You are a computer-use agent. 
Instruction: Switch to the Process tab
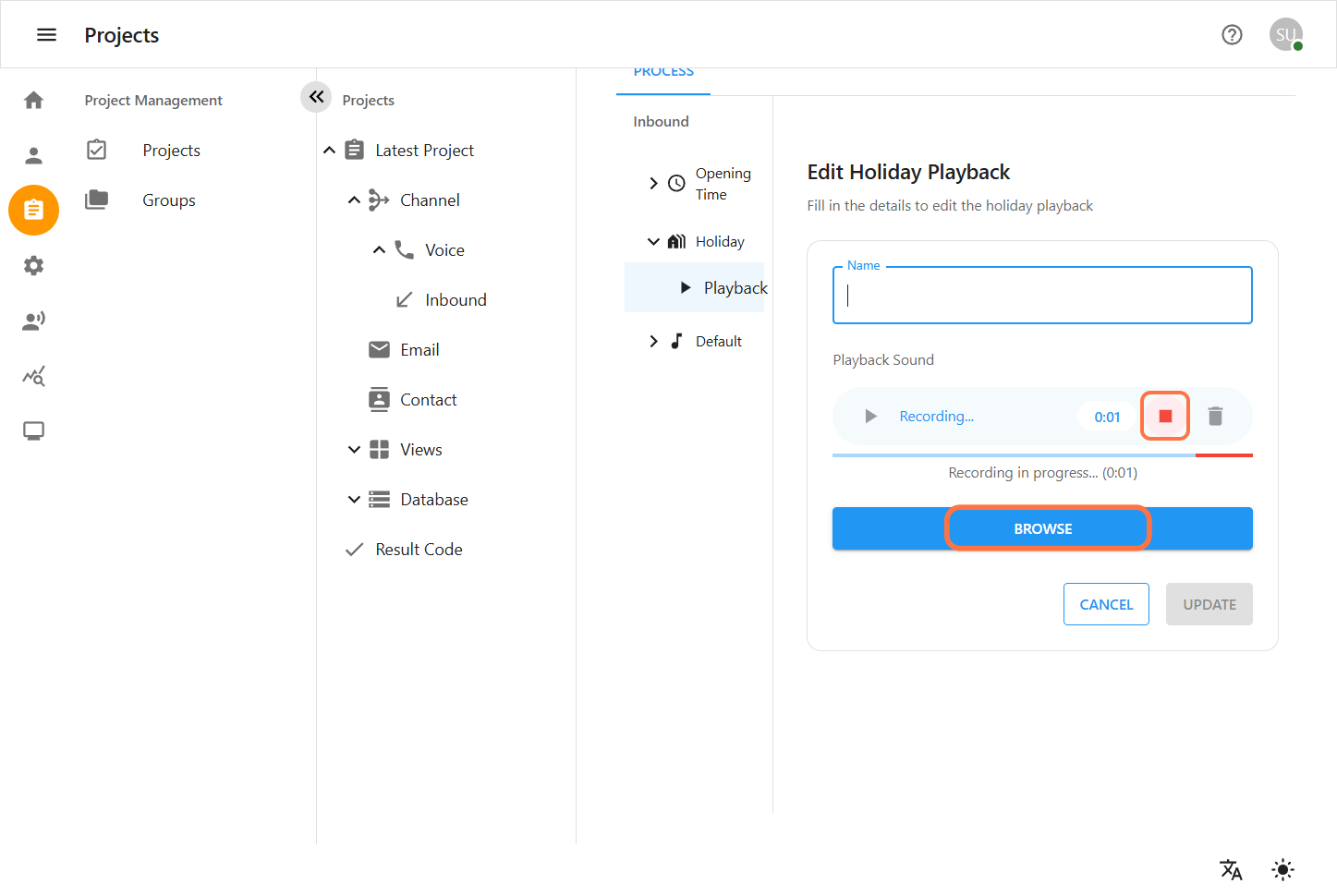coord(663,74)
